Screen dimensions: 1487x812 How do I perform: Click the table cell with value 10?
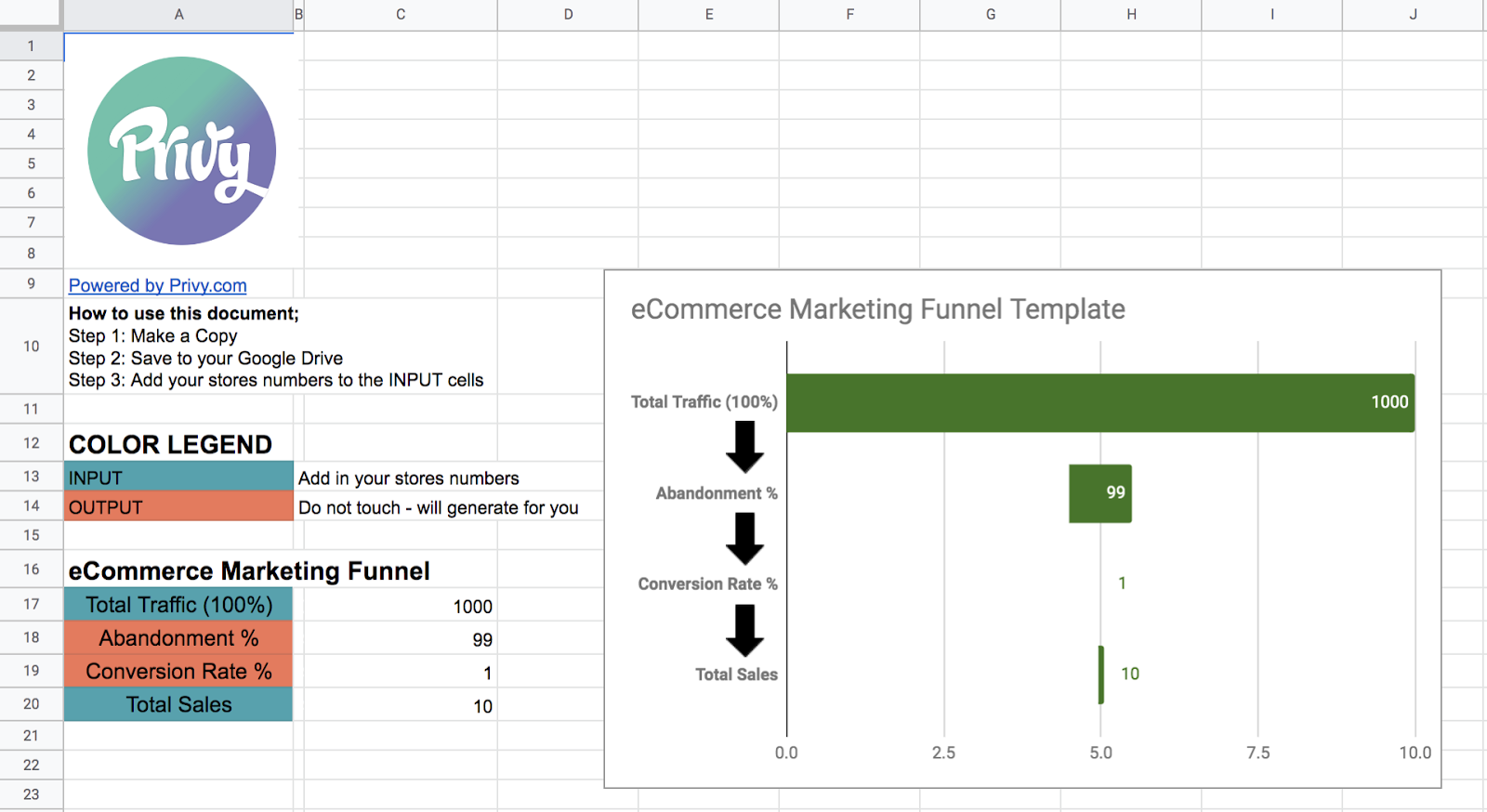click(x=400, y=706)
